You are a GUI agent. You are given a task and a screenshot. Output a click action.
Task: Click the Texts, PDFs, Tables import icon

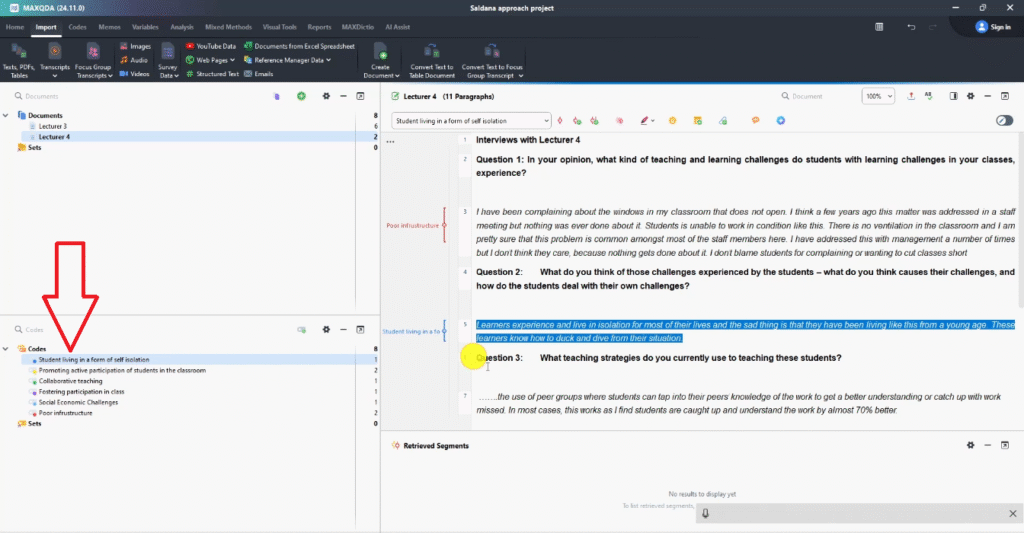[18, 51]
